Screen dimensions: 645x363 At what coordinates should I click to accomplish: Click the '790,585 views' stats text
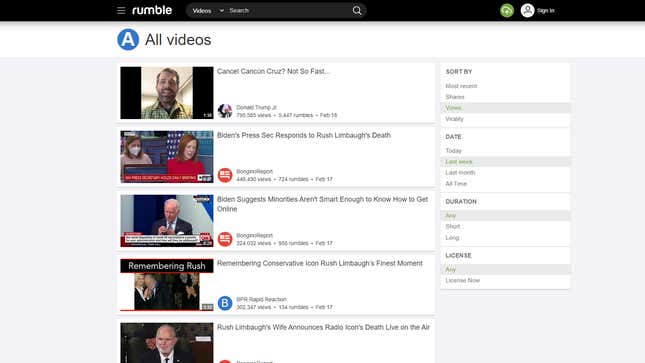253,115
